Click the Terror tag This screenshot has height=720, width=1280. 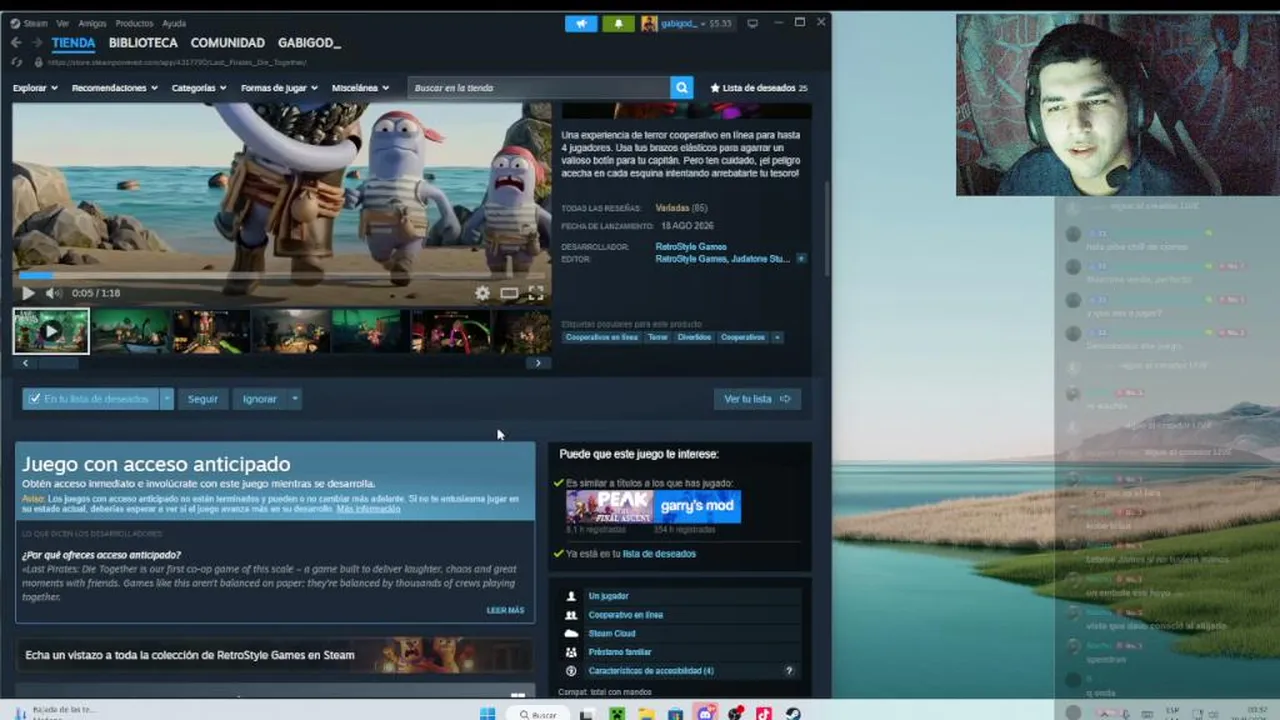[x=658, y=337]
